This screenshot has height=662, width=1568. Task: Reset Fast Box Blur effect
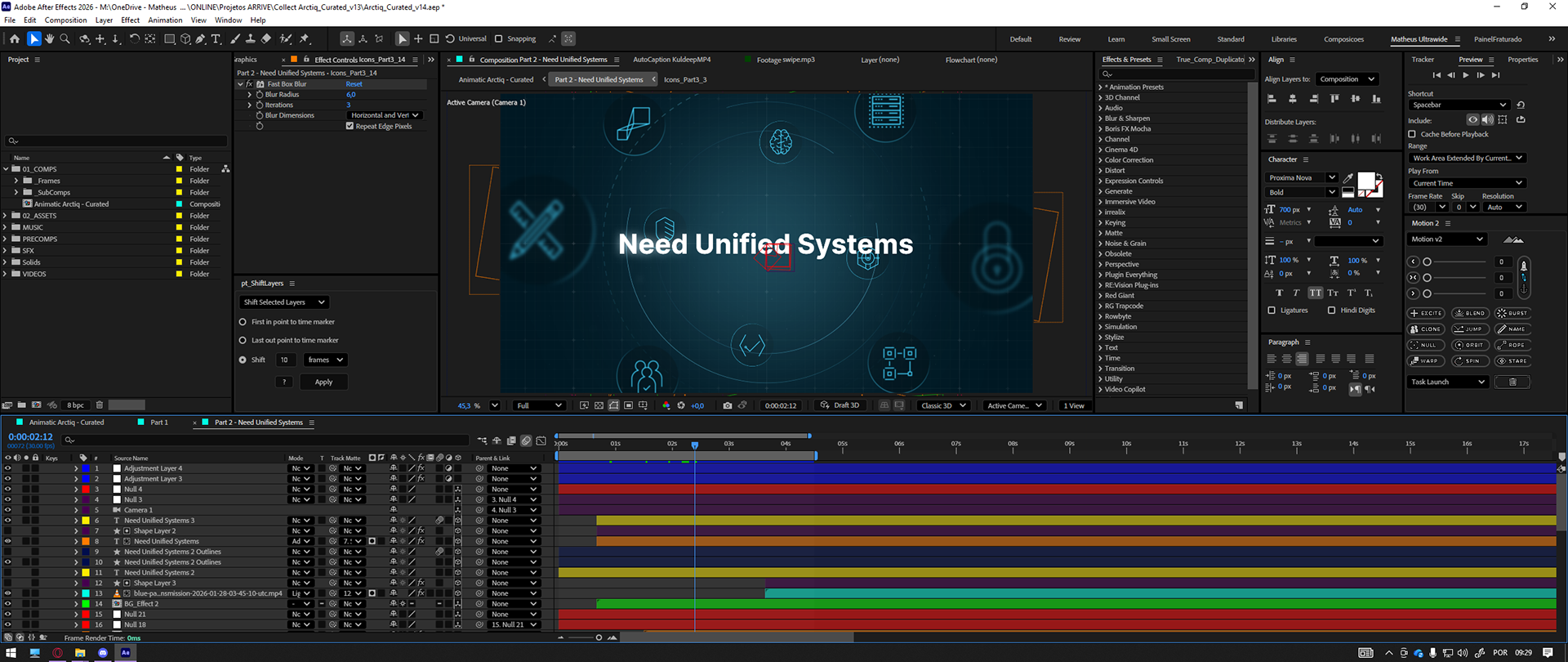(354, 84)
